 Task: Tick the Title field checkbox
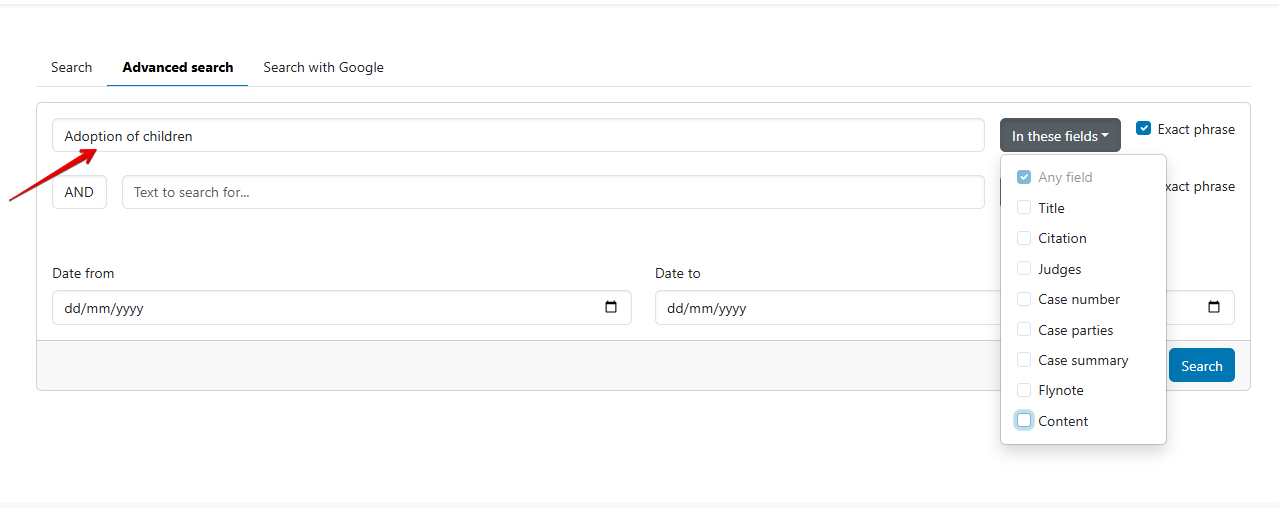pyautogui.click(x=1024, y=208)
